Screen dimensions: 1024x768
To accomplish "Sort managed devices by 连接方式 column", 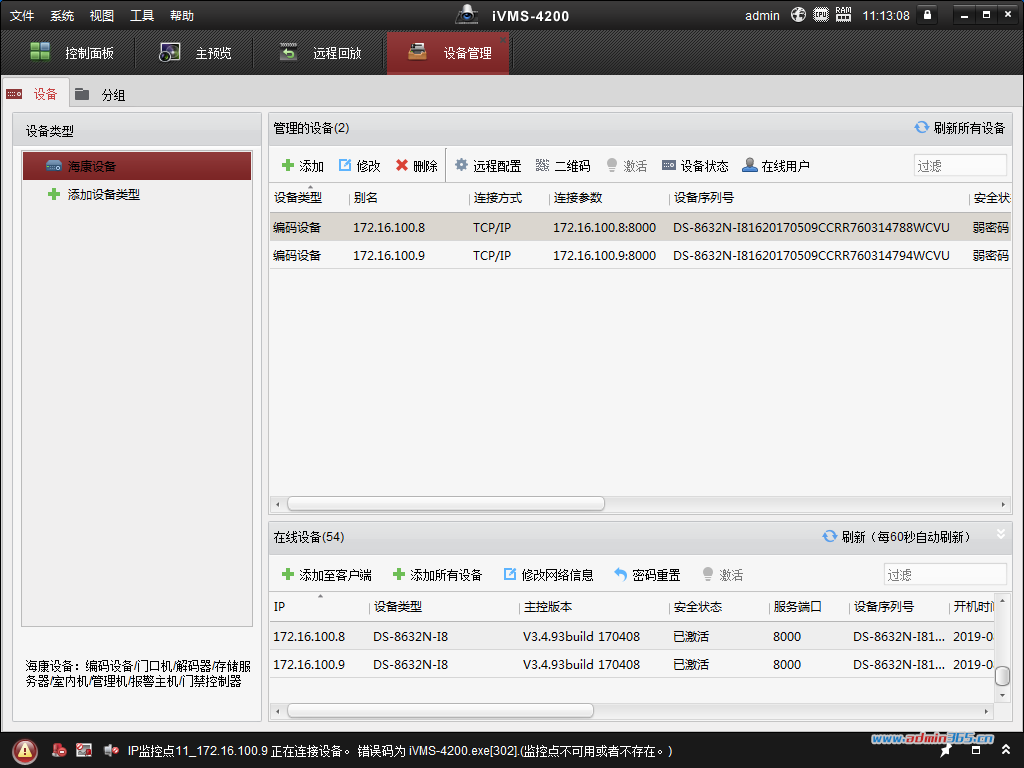I will (x=498, y=198).
